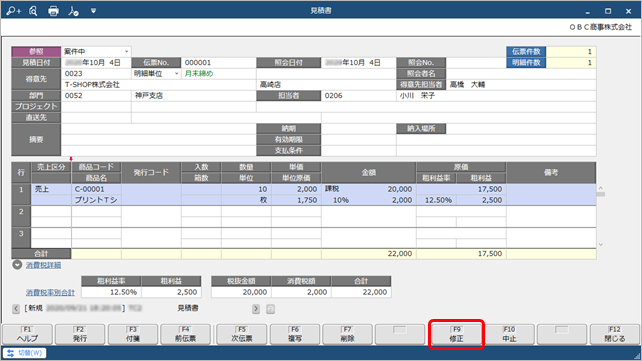Click the F6 複写 button
This screenshot has height=361, width=642.
click(295, 334)
